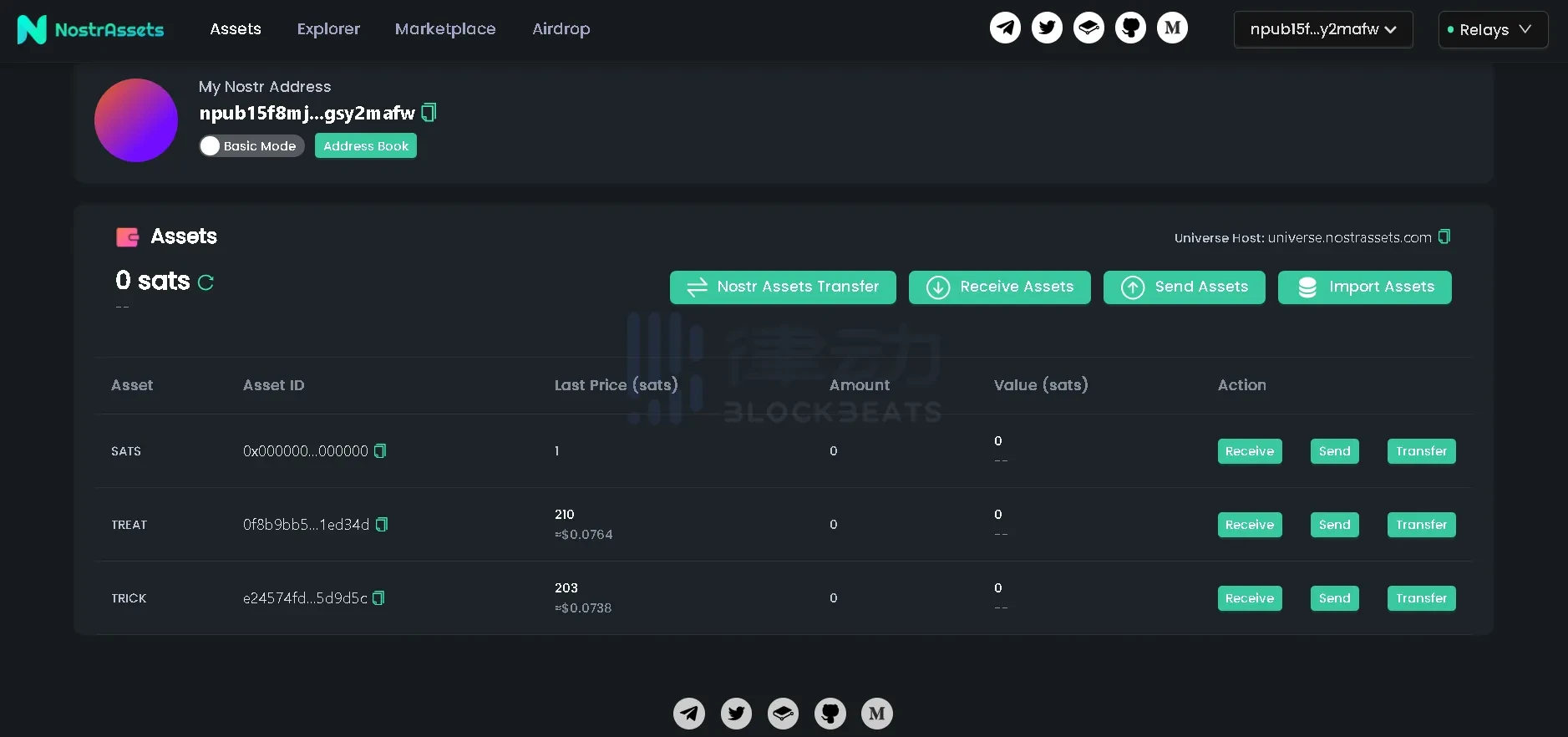The image size is (1568, 737).
Task: Expand the Relays dropdown
Action: (1493, 29)
